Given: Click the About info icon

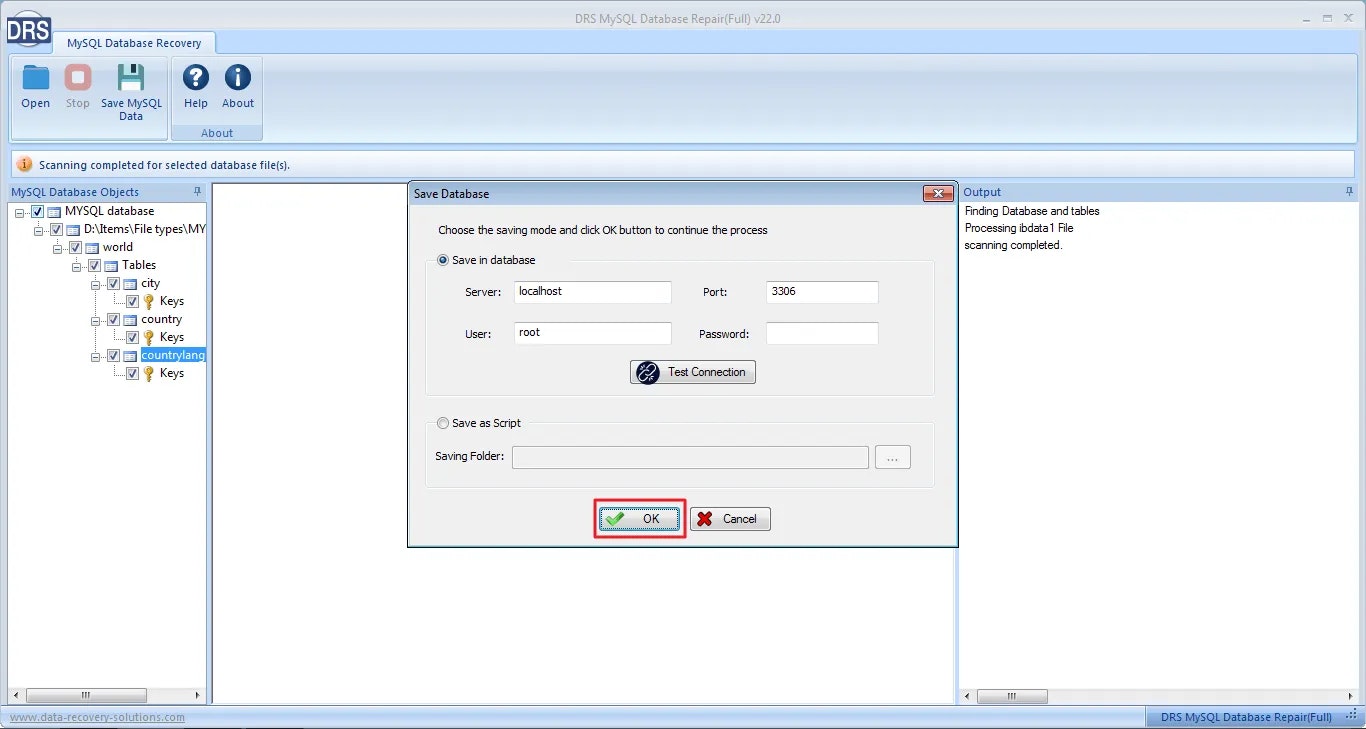Looking at the screenshot, I should pos(238,77).
